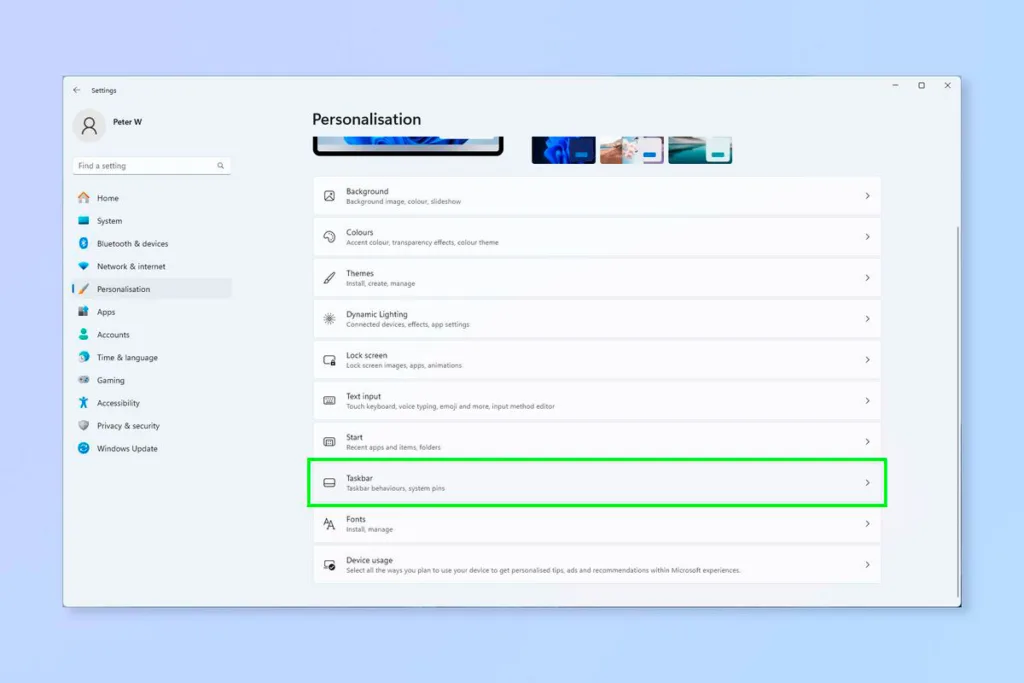Click the Privacy & security shield icon
The image size is (1024, 683).
click(x=84, y=425)
